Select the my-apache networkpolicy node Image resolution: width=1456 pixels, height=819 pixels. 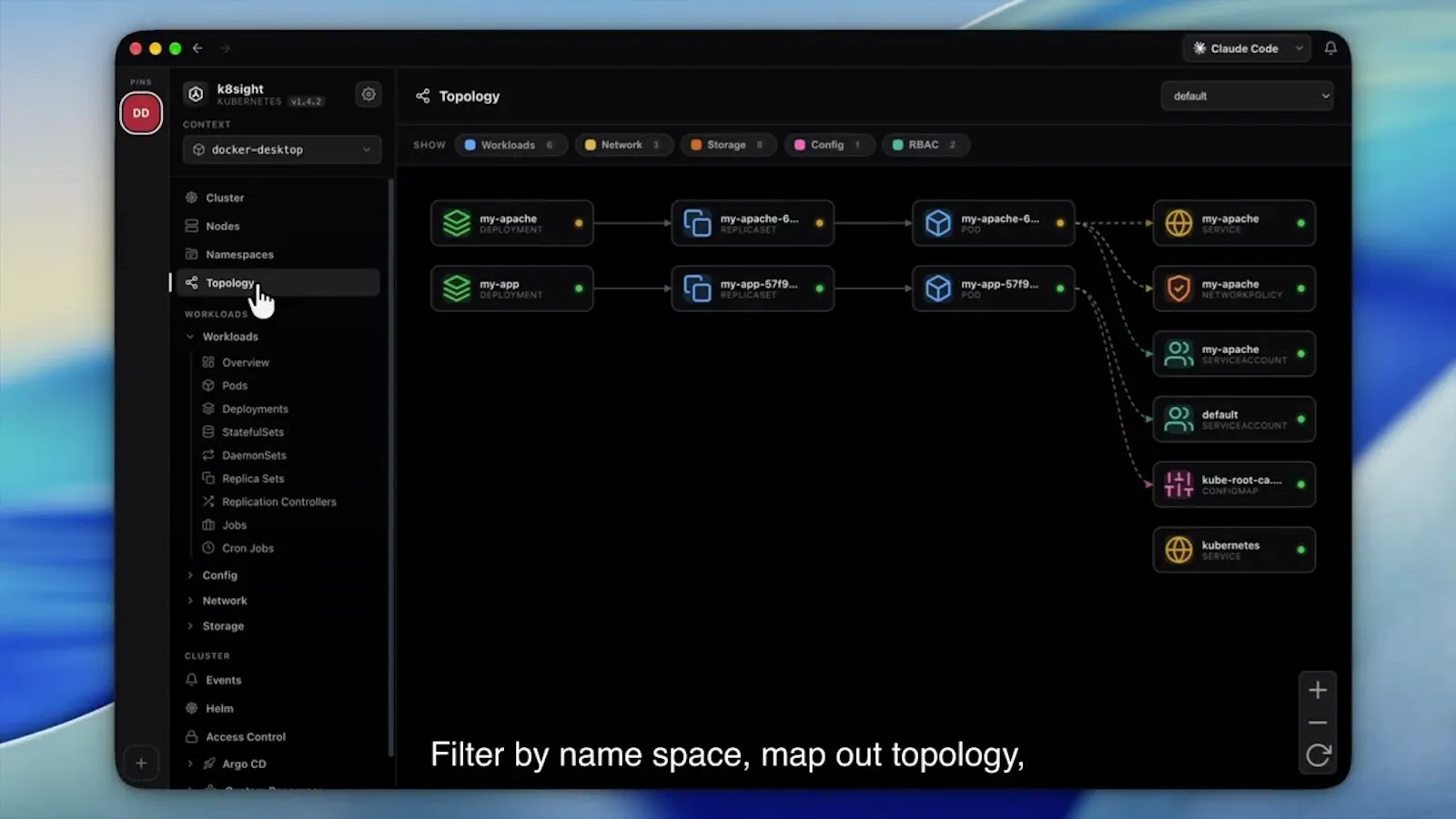[1234, 288]
